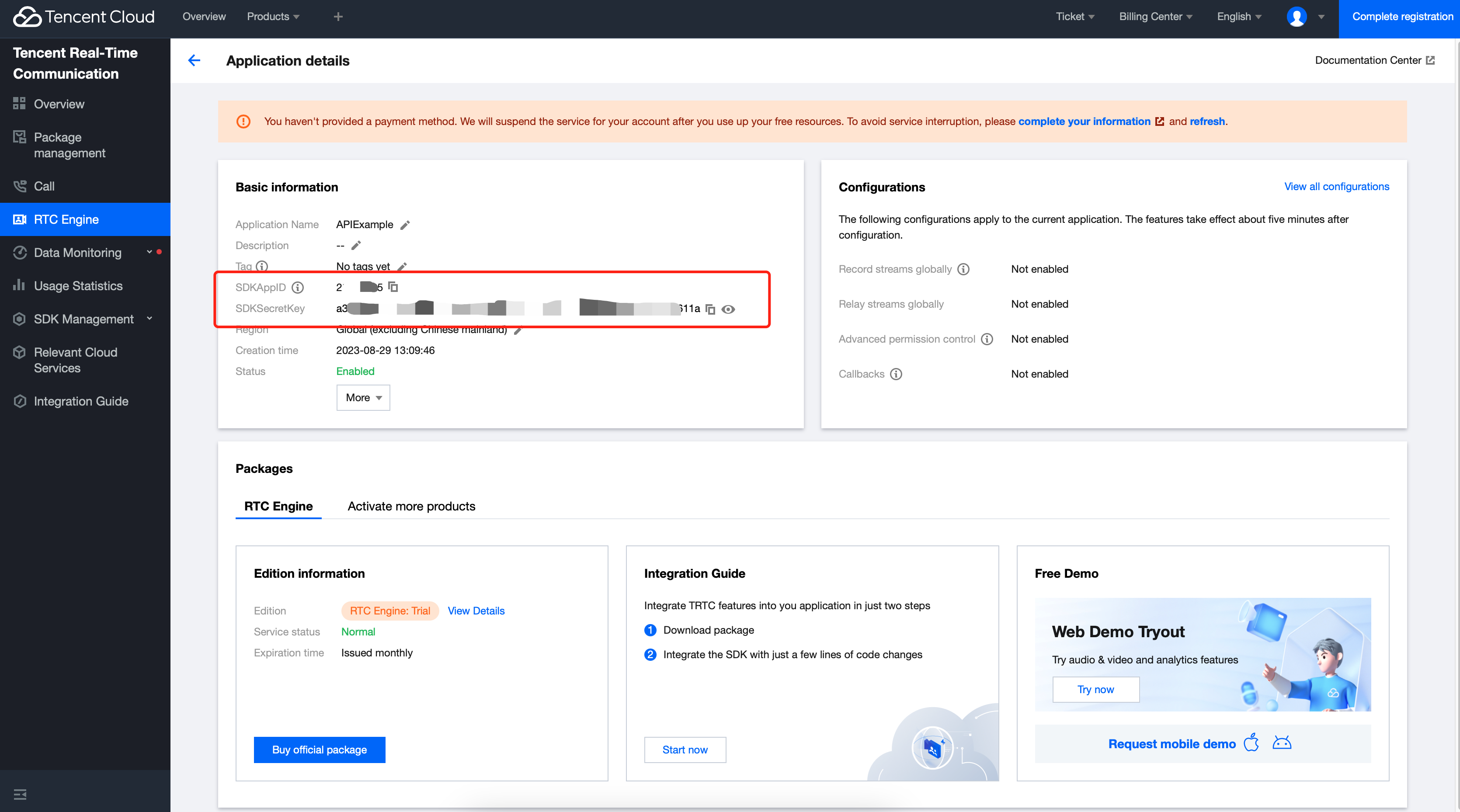Expand SDK Management sidebar section
Image resolution: width=1460 pixels, height=812 pixels.
[x=85, y=319]
